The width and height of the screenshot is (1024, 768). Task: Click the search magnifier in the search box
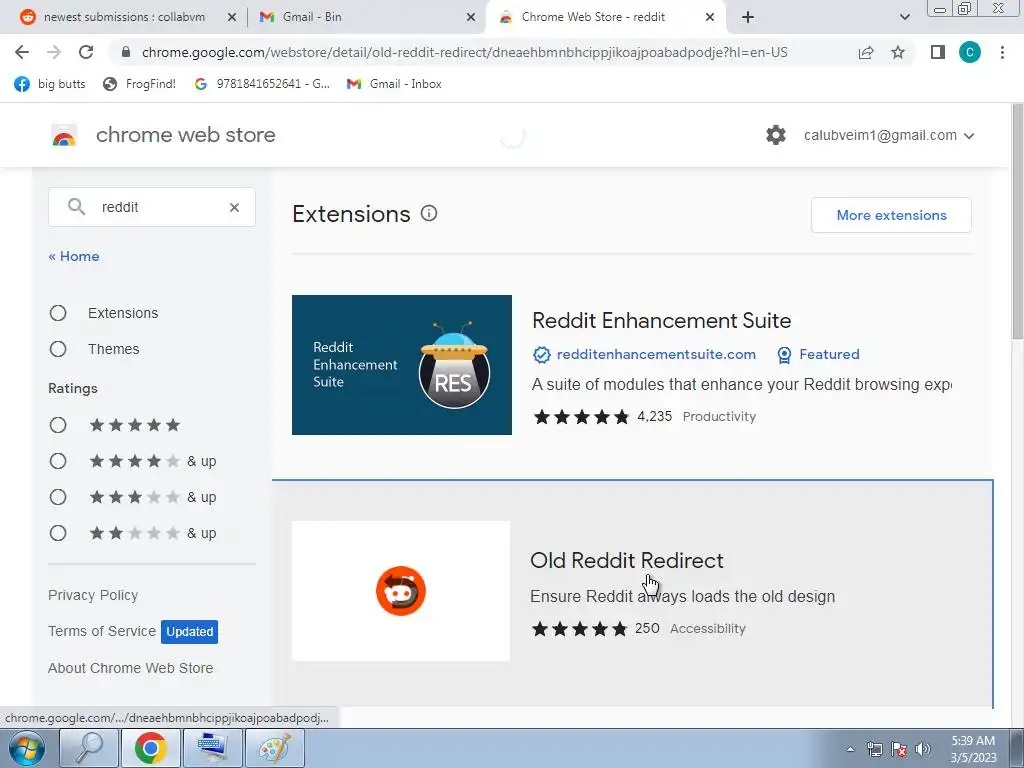point(76,207)
